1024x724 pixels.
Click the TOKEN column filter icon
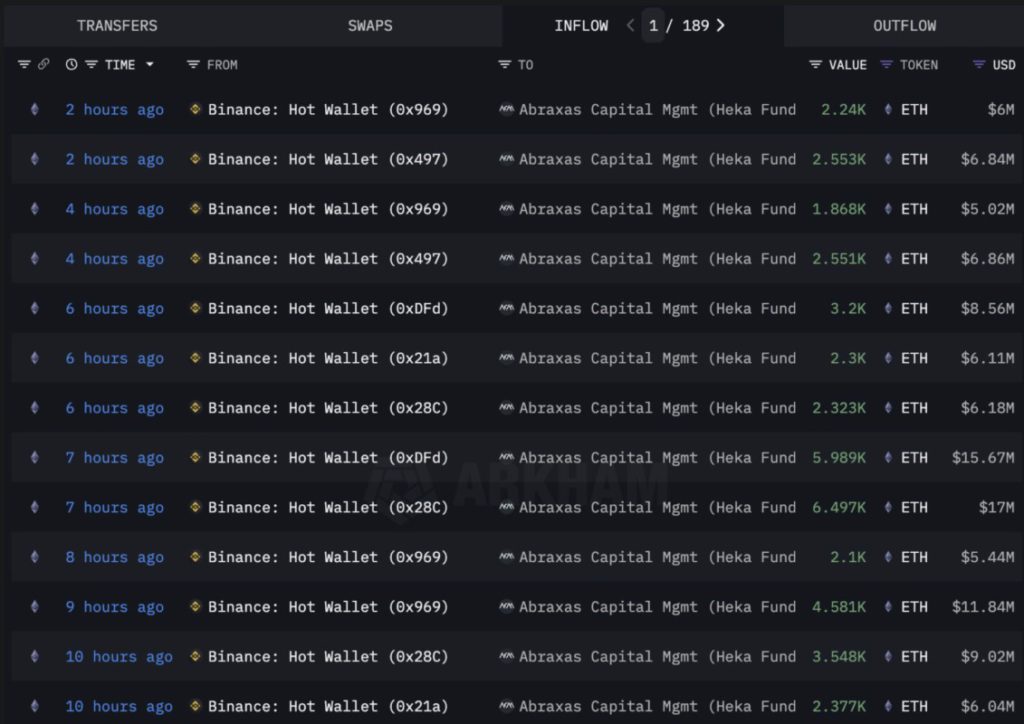tap(886, 65)
